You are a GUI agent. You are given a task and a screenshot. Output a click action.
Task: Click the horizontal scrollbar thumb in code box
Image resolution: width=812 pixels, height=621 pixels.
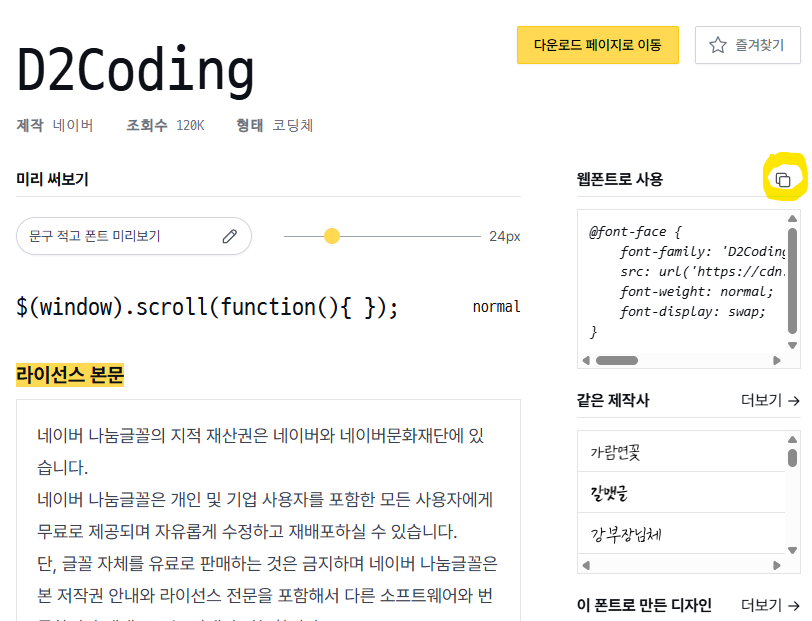(x=617, y=360)
